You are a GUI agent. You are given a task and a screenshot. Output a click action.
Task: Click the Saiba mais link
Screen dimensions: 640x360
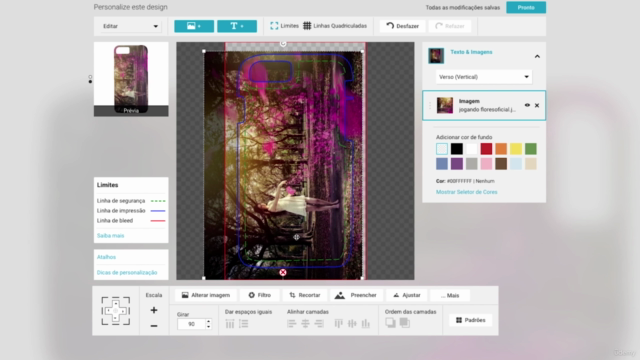click(x=110, y=236)
